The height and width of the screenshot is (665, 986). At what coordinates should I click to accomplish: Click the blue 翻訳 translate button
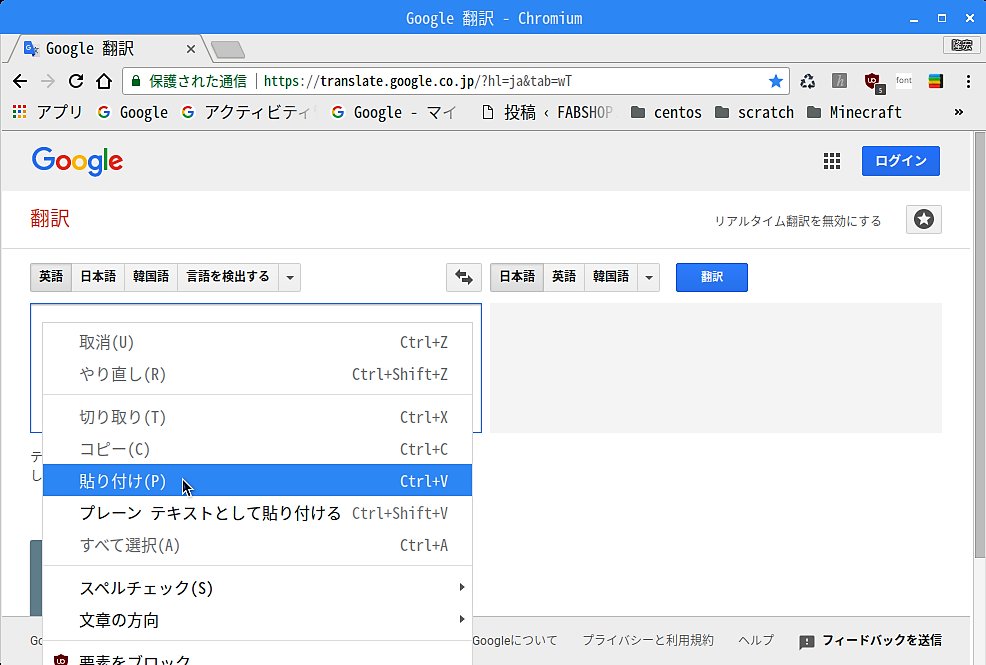point(712,277)
